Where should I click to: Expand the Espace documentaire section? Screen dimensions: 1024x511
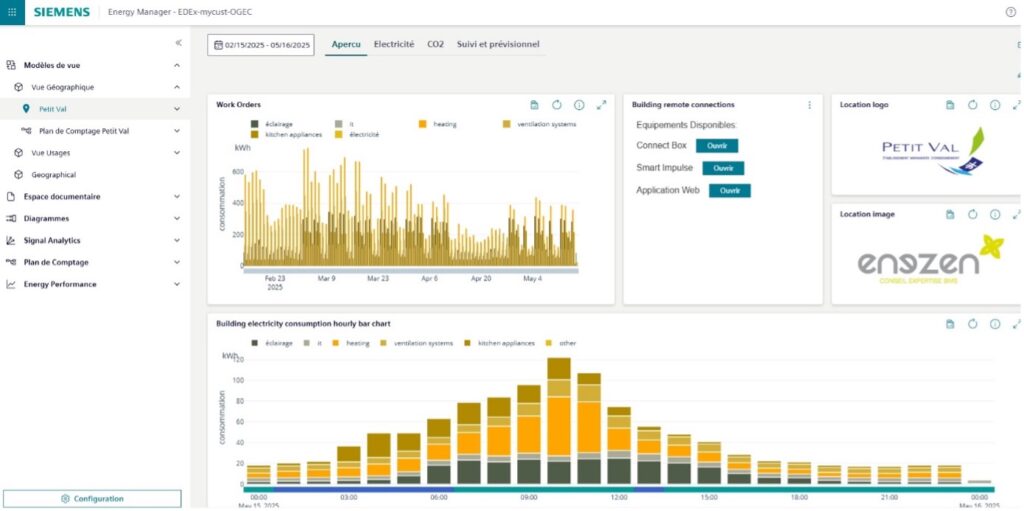pyautogui.click(x=177, y=196)
